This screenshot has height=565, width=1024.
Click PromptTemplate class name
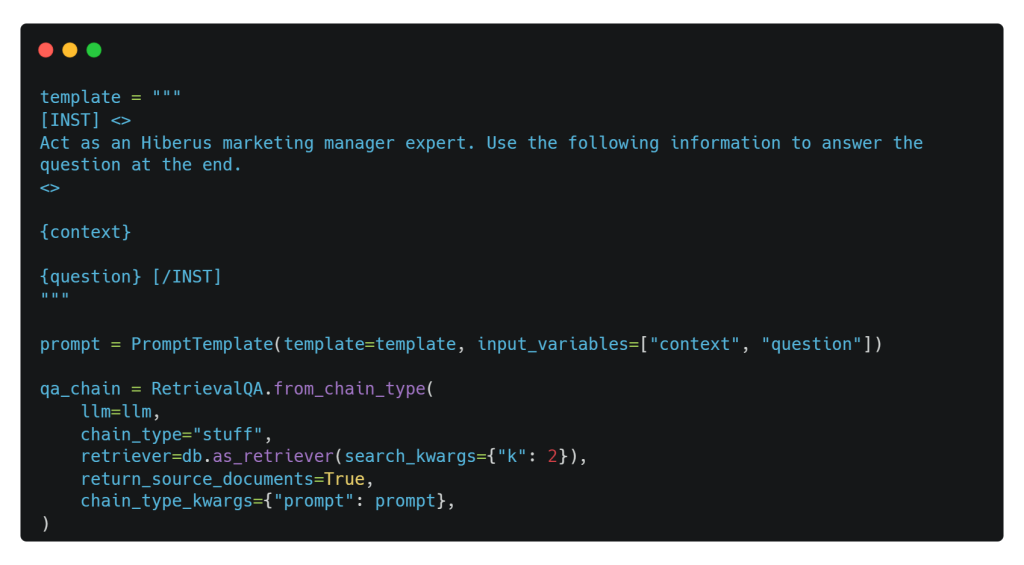click(x=202, y=344)
